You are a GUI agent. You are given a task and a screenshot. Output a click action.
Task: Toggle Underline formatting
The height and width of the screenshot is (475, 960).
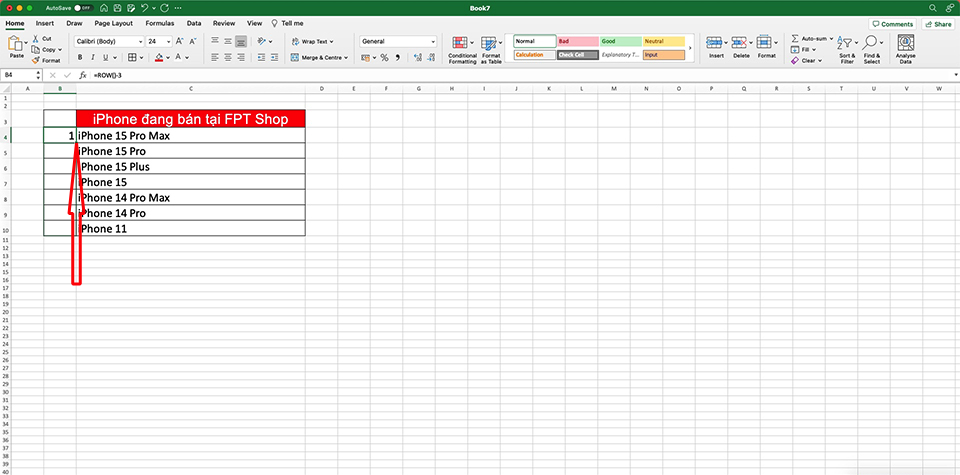[x=105, y=58]
